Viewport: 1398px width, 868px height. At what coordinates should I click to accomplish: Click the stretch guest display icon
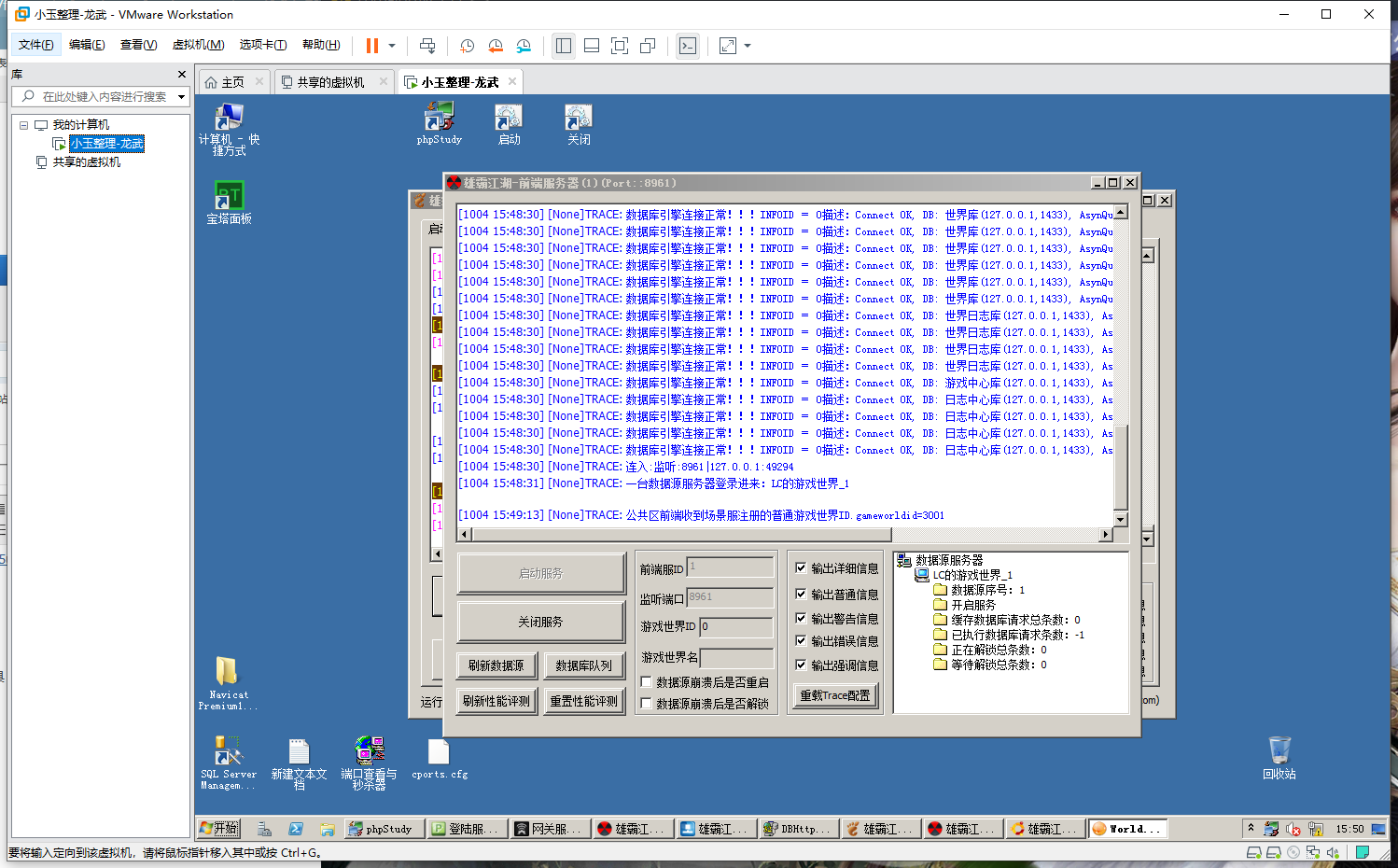[x=728, y=46]
